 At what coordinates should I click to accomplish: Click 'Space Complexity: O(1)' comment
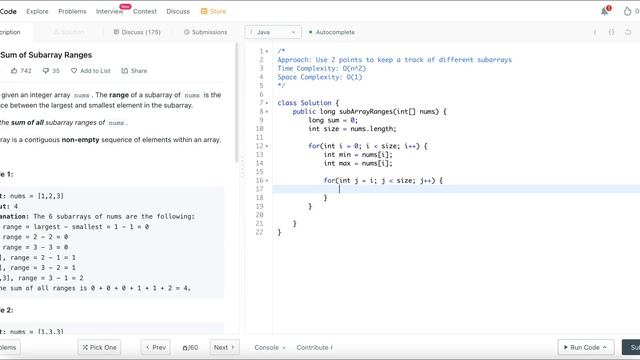click(x=320, y=77)
